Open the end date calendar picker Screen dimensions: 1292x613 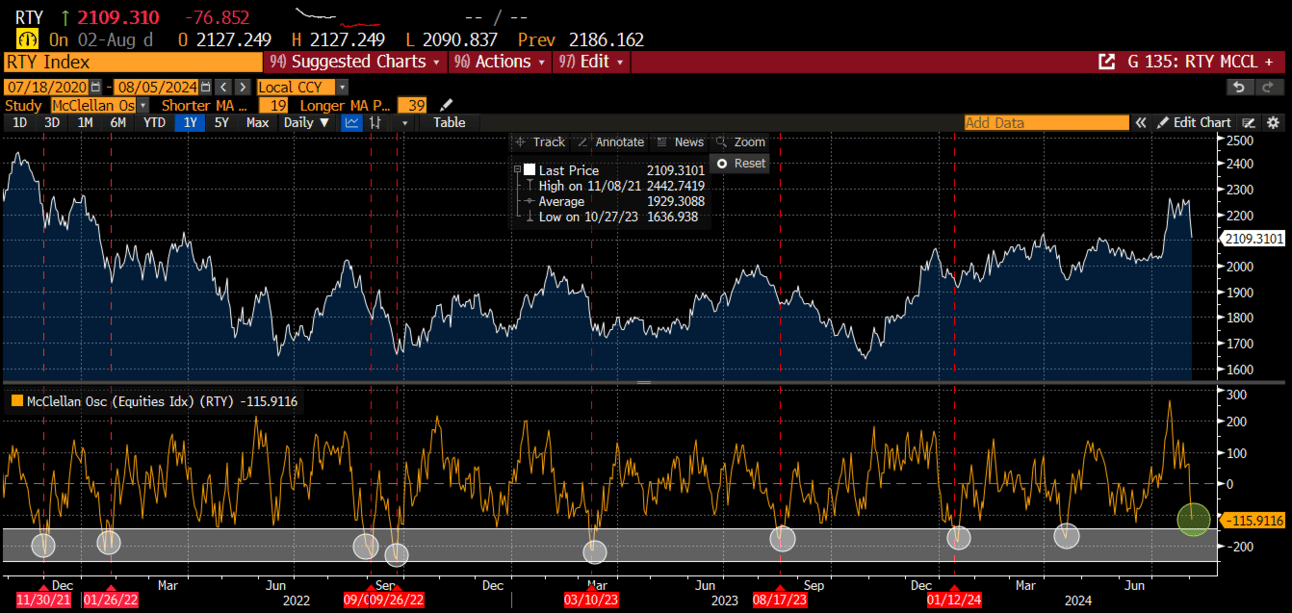coord(206,87)
